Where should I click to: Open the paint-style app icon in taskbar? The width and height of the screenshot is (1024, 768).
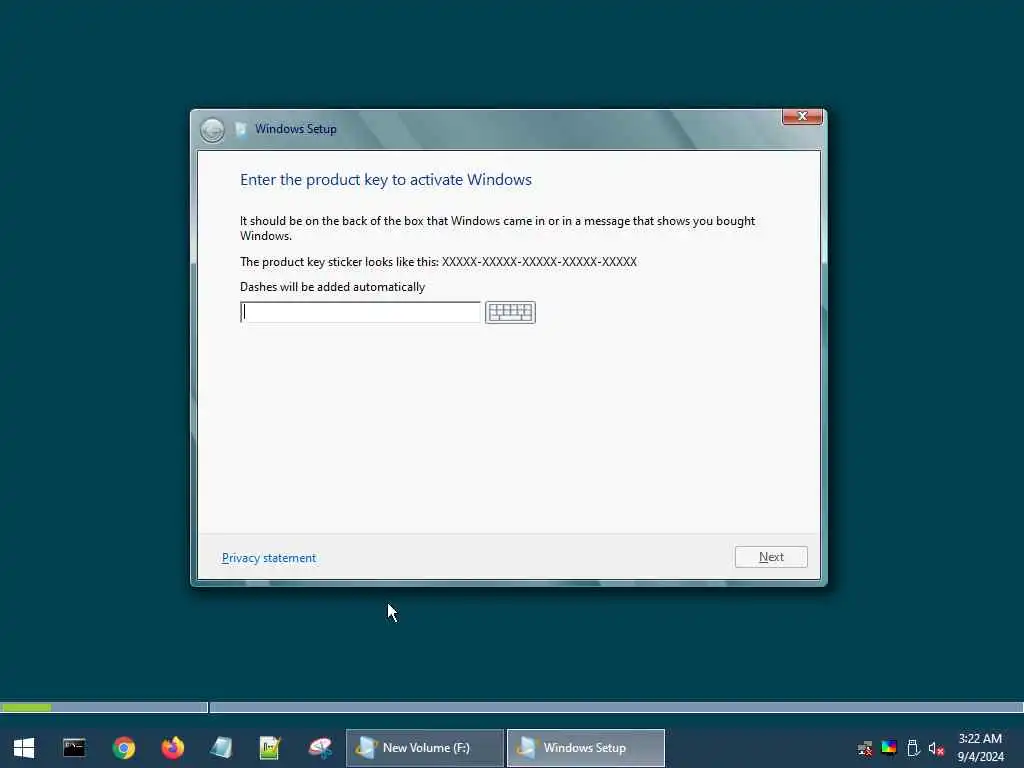pos(320,748)
